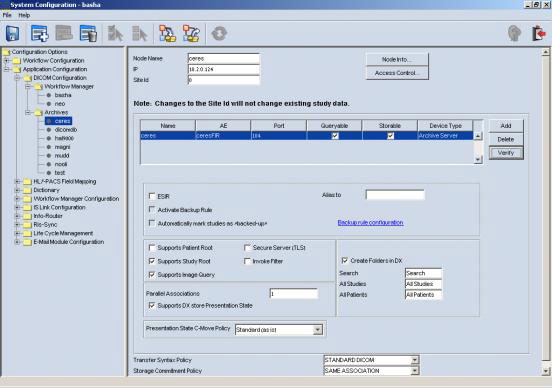Click the delete node trash toolbar icon
The image size is (552, 388).
coord(88,33)
